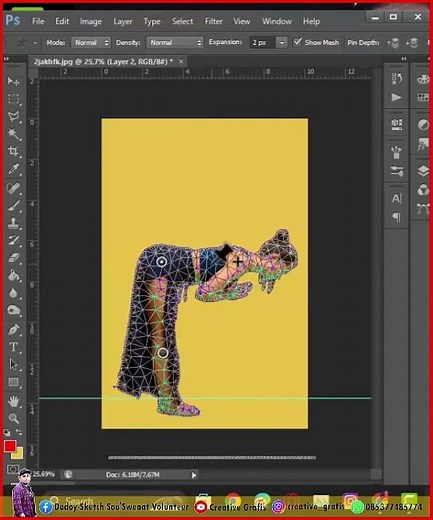Select the Crop tool
Image resolution: width=433 pixels, height=520 pixels.
click(13, 151)
